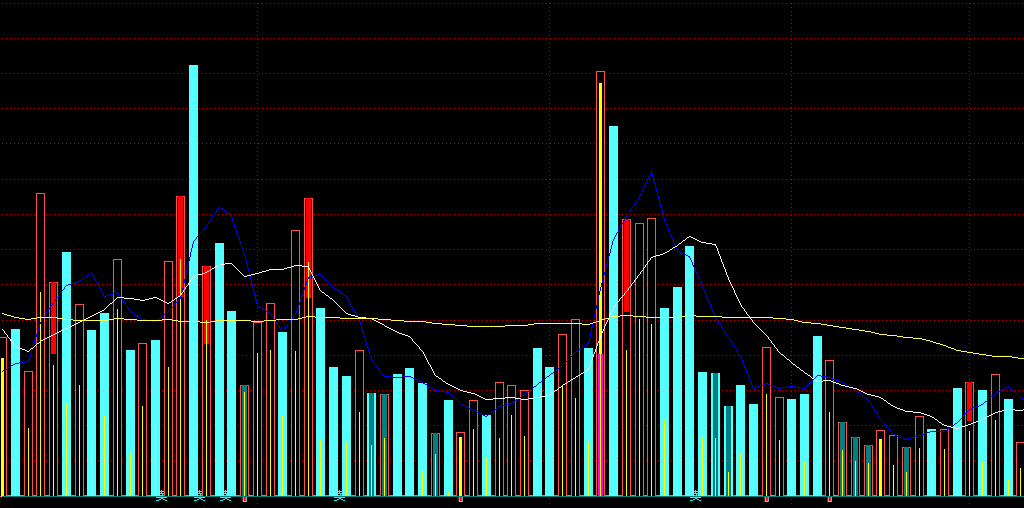This screenshot has width=1024, height=508.
Task: Click the rightmost cyan 卖 sell marker
Action: (x=696, y=496)
